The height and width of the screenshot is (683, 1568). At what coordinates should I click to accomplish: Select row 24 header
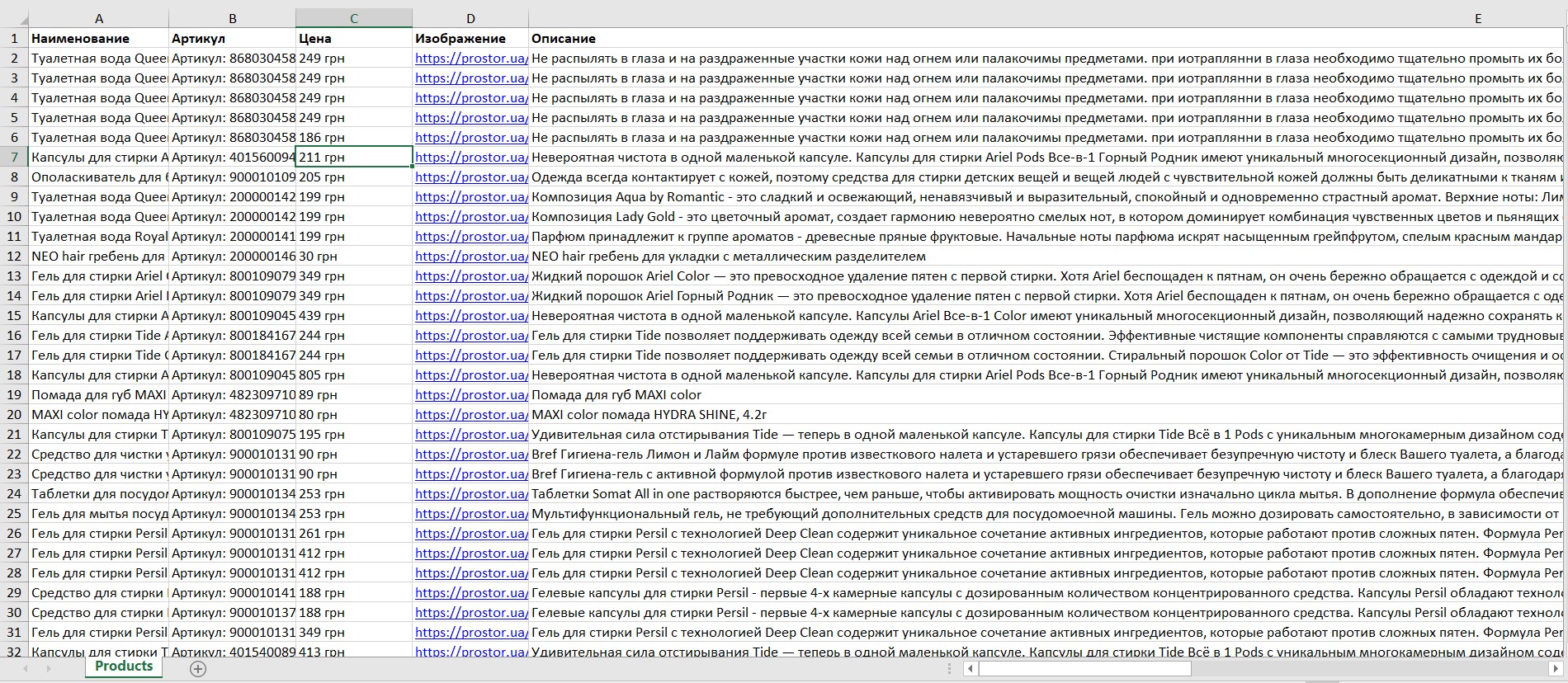click(x=14, y=493)
